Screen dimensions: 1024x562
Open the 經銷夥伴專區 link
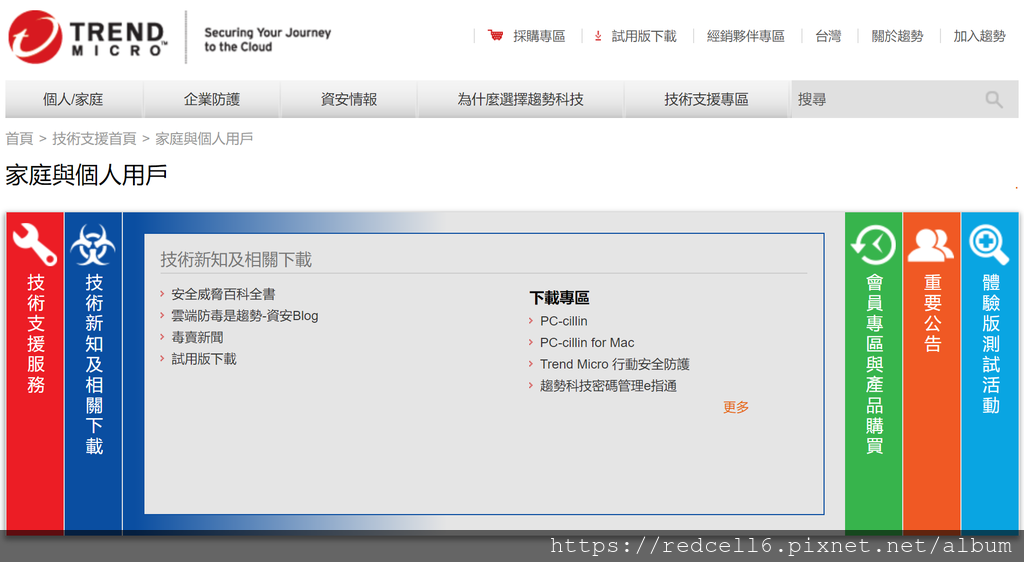[746, 36]
